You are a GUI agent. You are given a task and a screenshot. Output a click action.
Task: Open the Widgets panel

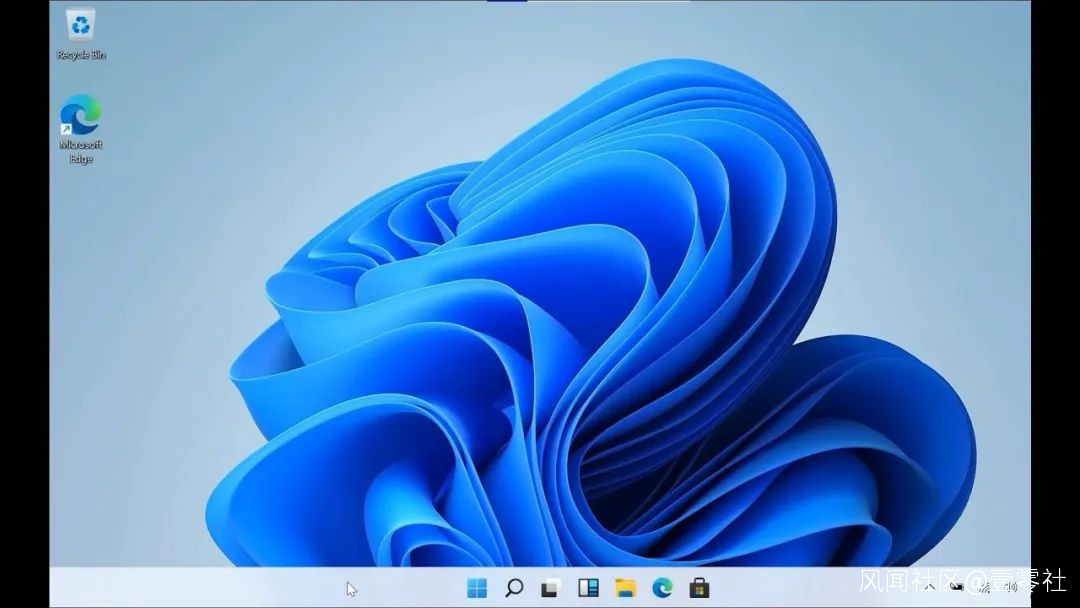coord(588,588)
